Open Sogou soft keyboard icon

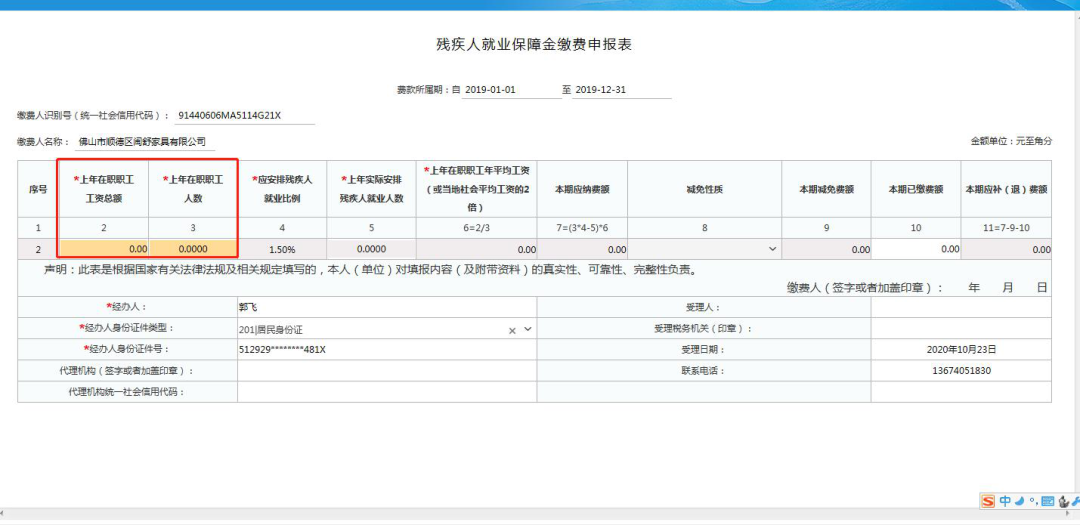[x=1047, y=501]
